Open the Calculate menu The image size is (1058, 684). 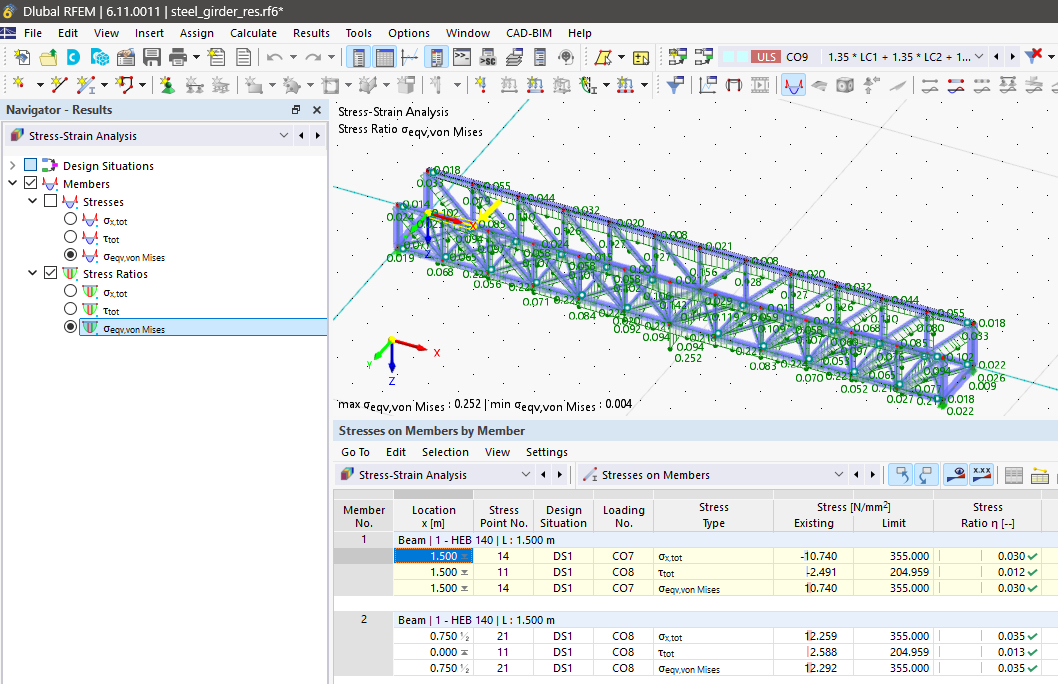click(253, 33)
